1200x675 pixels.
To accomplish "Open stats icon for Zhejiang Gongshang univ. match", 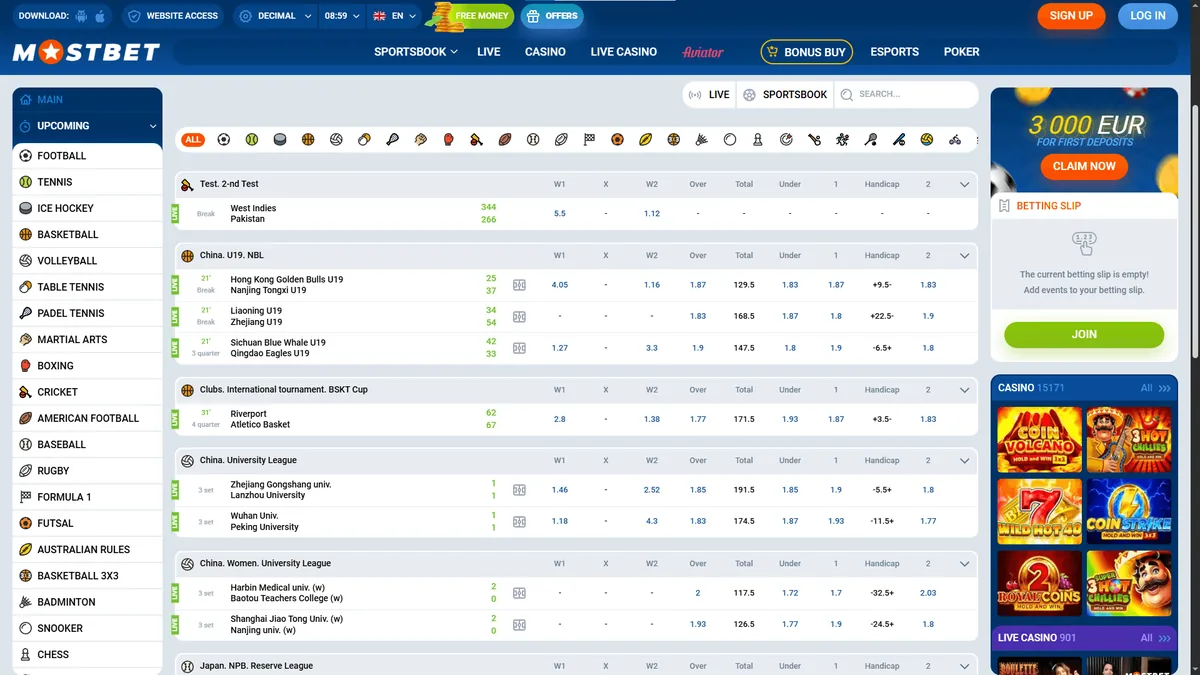I will 519,490.
